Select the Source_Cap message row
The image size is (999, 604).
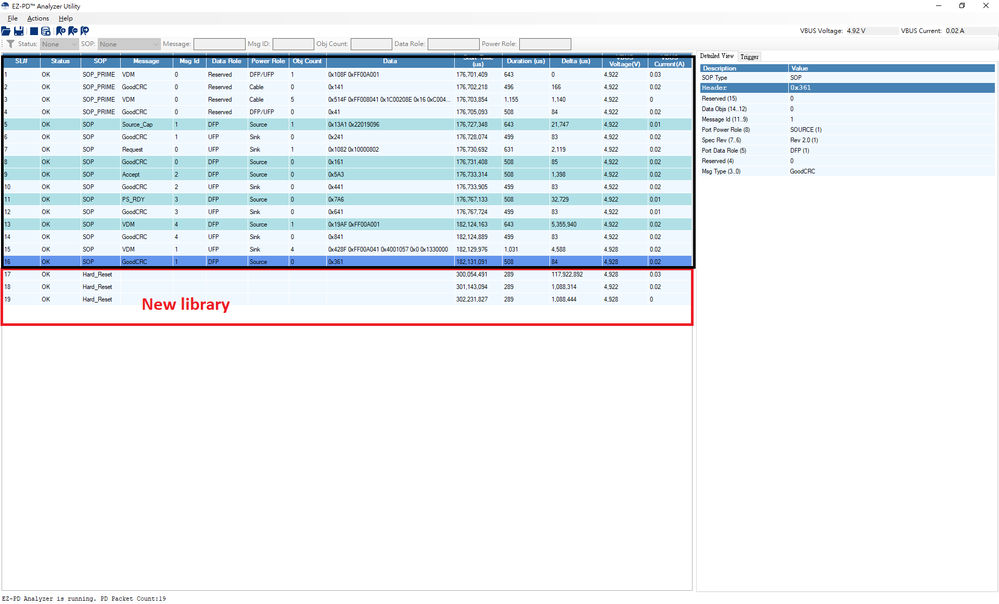(x=347, y=125)
